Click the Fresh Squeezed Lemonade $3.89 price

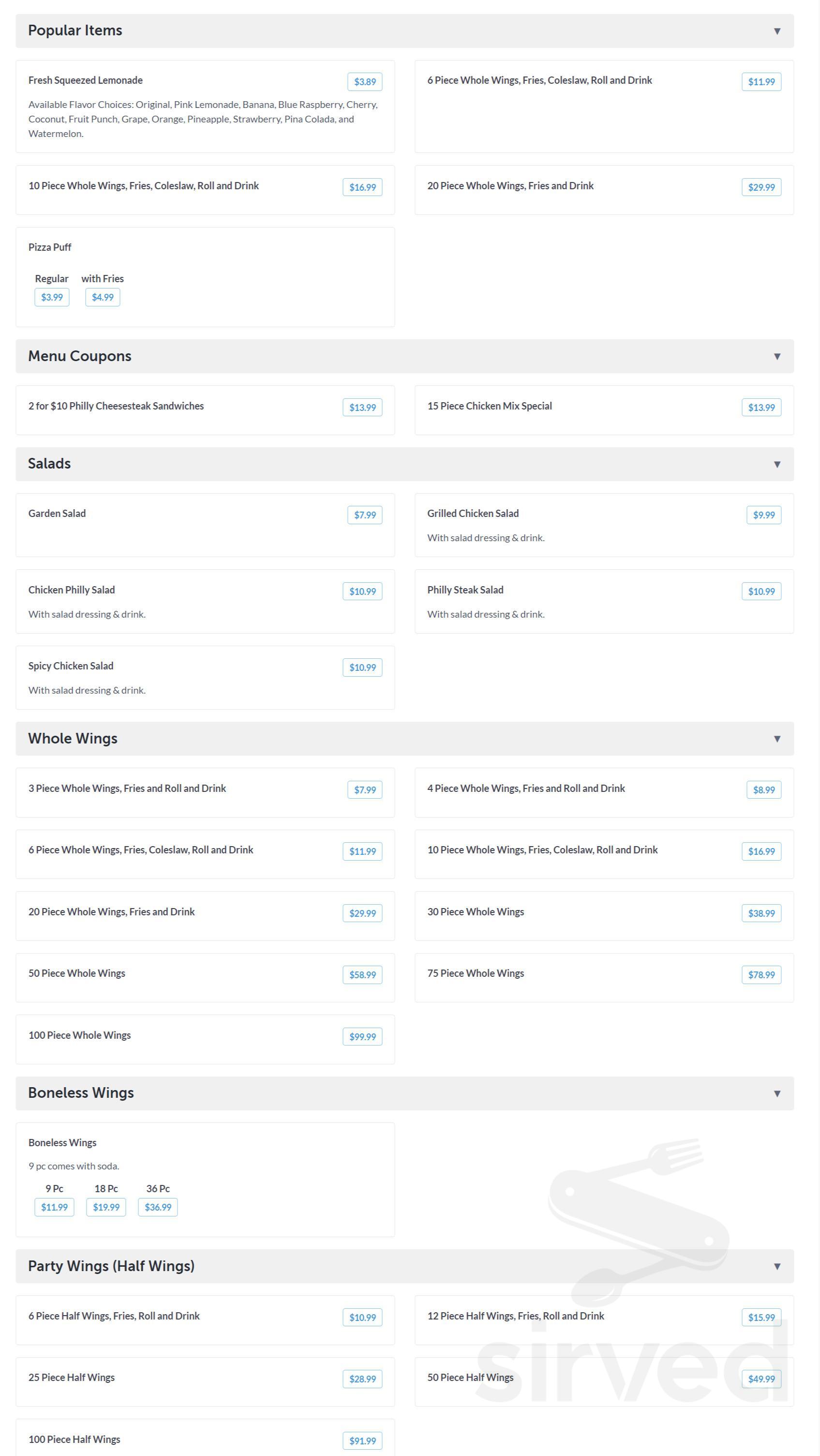[365, 81]
